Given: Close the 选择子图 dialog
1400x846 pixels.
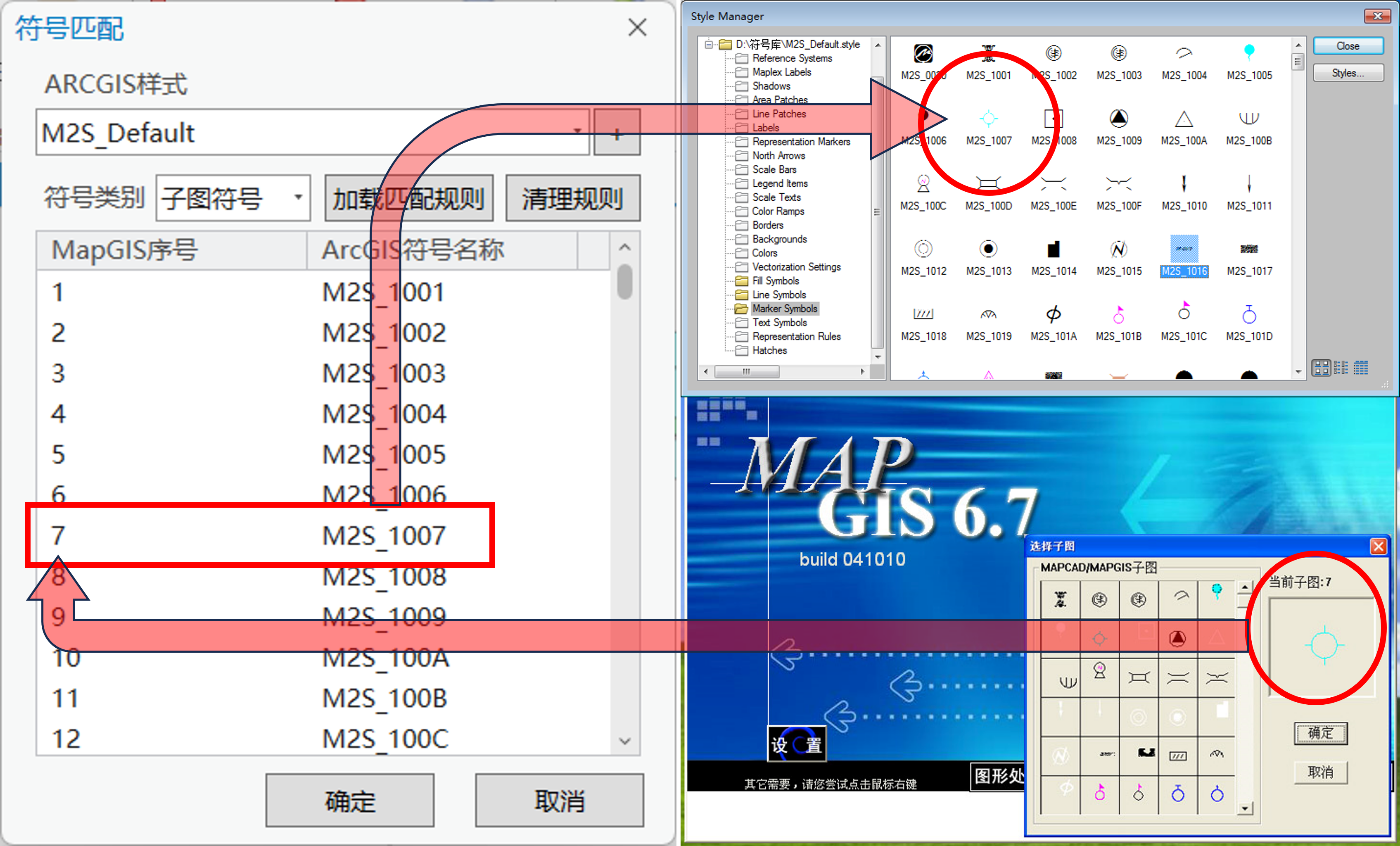Looking at the screenshot, I should 1378,546.
